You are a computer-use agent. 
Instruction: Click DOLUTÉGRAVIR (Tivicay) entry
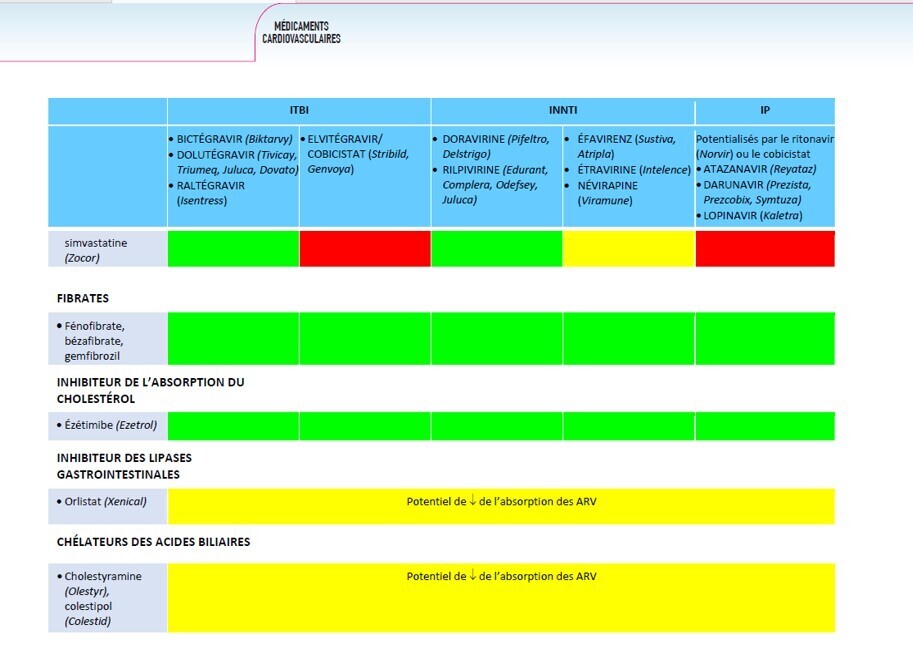click(x=237, y=162)
